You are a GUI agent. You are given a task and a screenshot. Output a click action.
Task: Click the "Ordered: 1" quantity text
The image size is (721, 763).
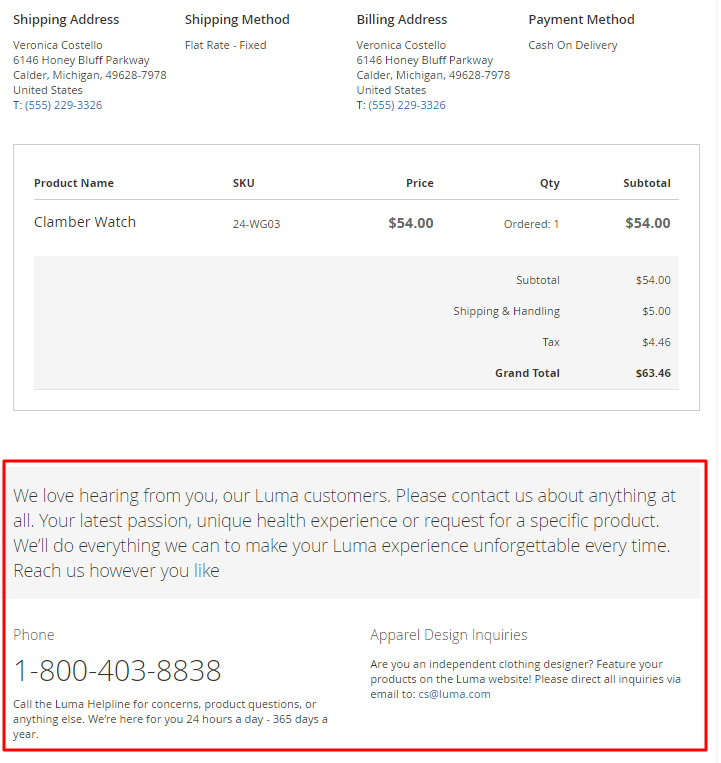[x=531, y=224]
